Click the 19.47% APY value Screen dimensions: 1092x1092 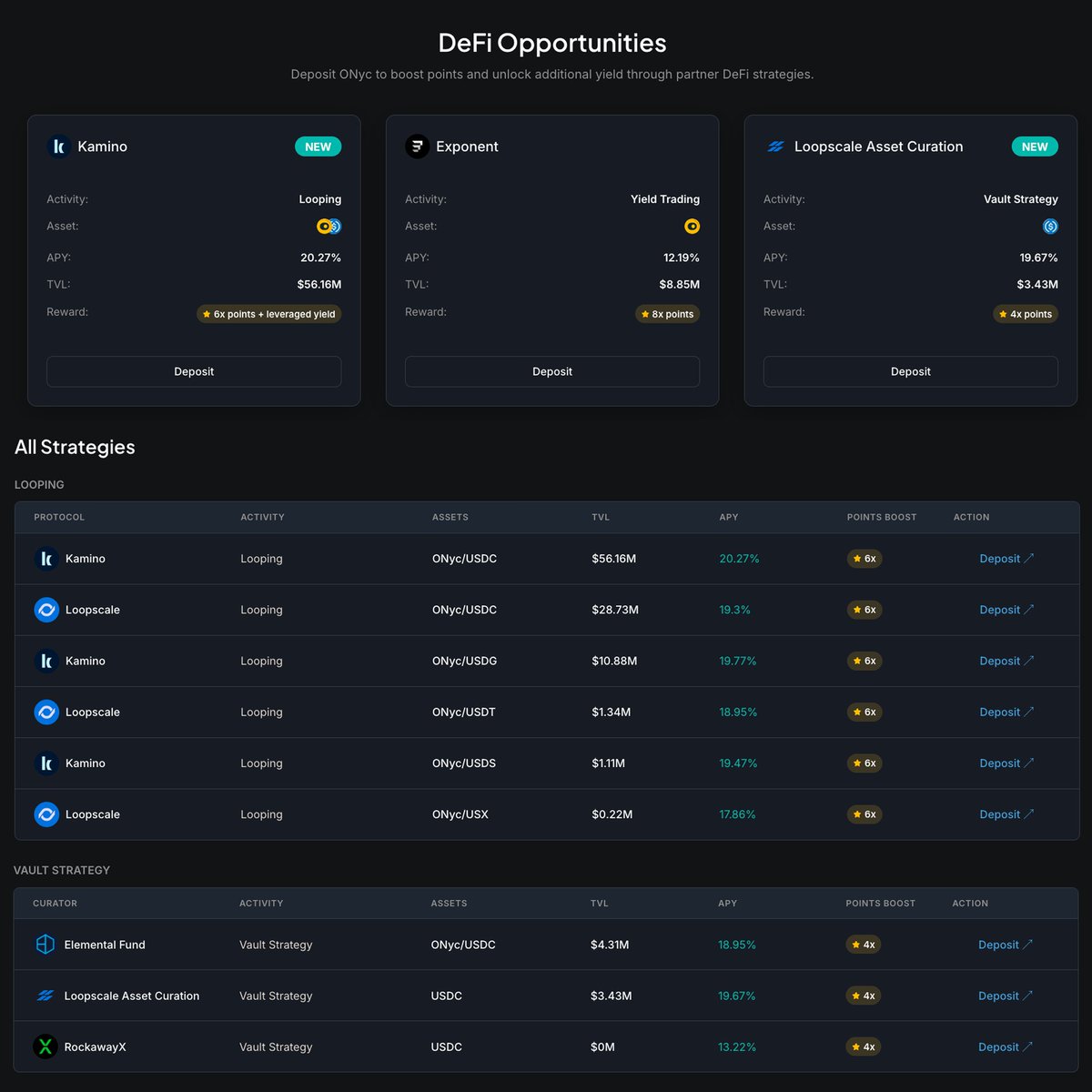pyautogui.click(x=738, y=763)
